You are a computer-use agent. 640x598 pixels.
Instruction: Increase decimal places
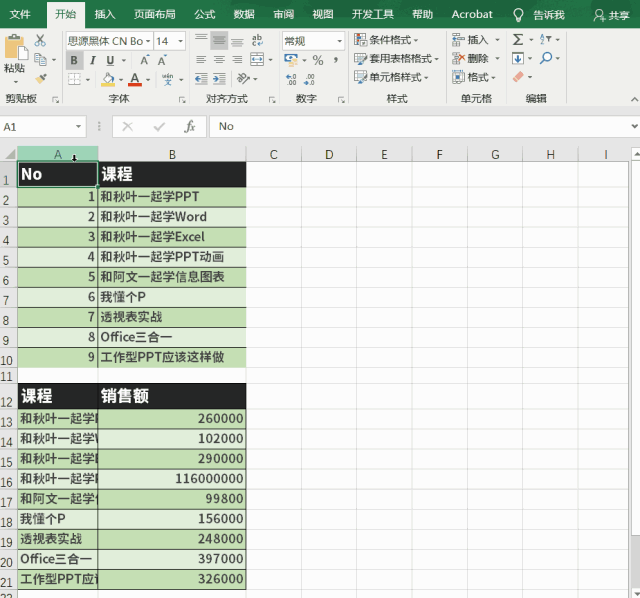click(x=291, y=79)
